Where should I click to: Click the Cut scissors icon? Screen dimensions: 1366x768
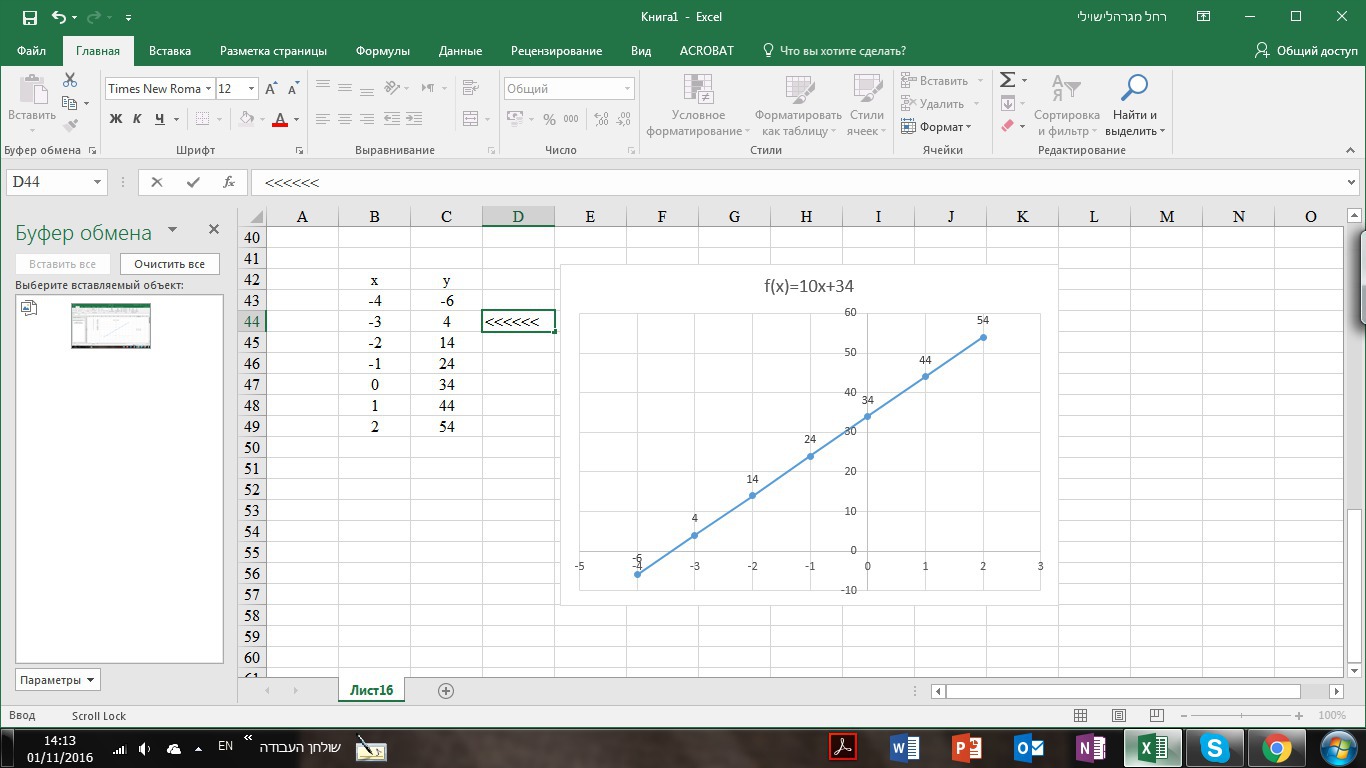70,80
